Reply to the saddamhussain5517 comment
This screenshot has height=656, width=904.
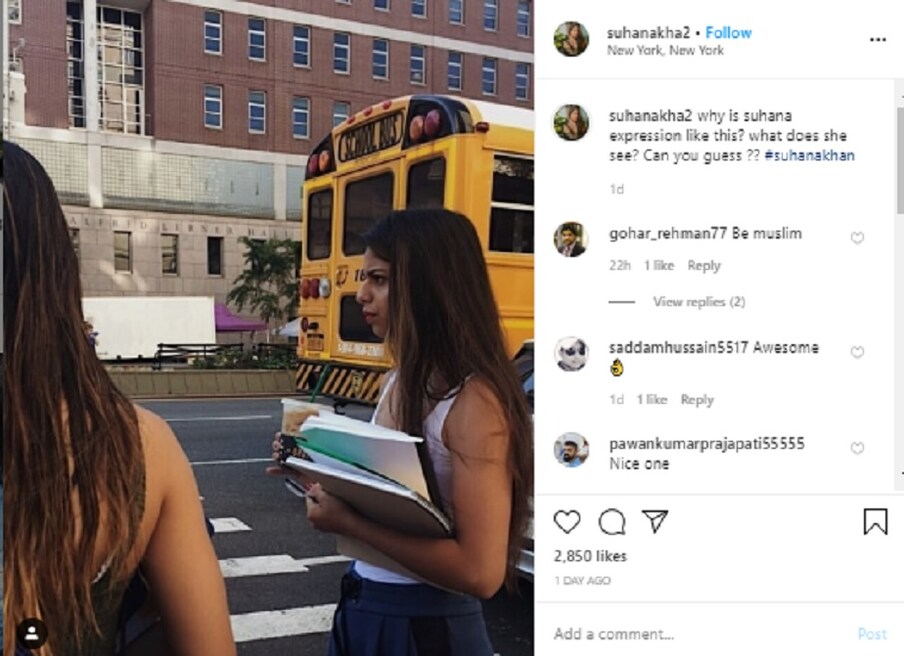[x=697, y=399]
